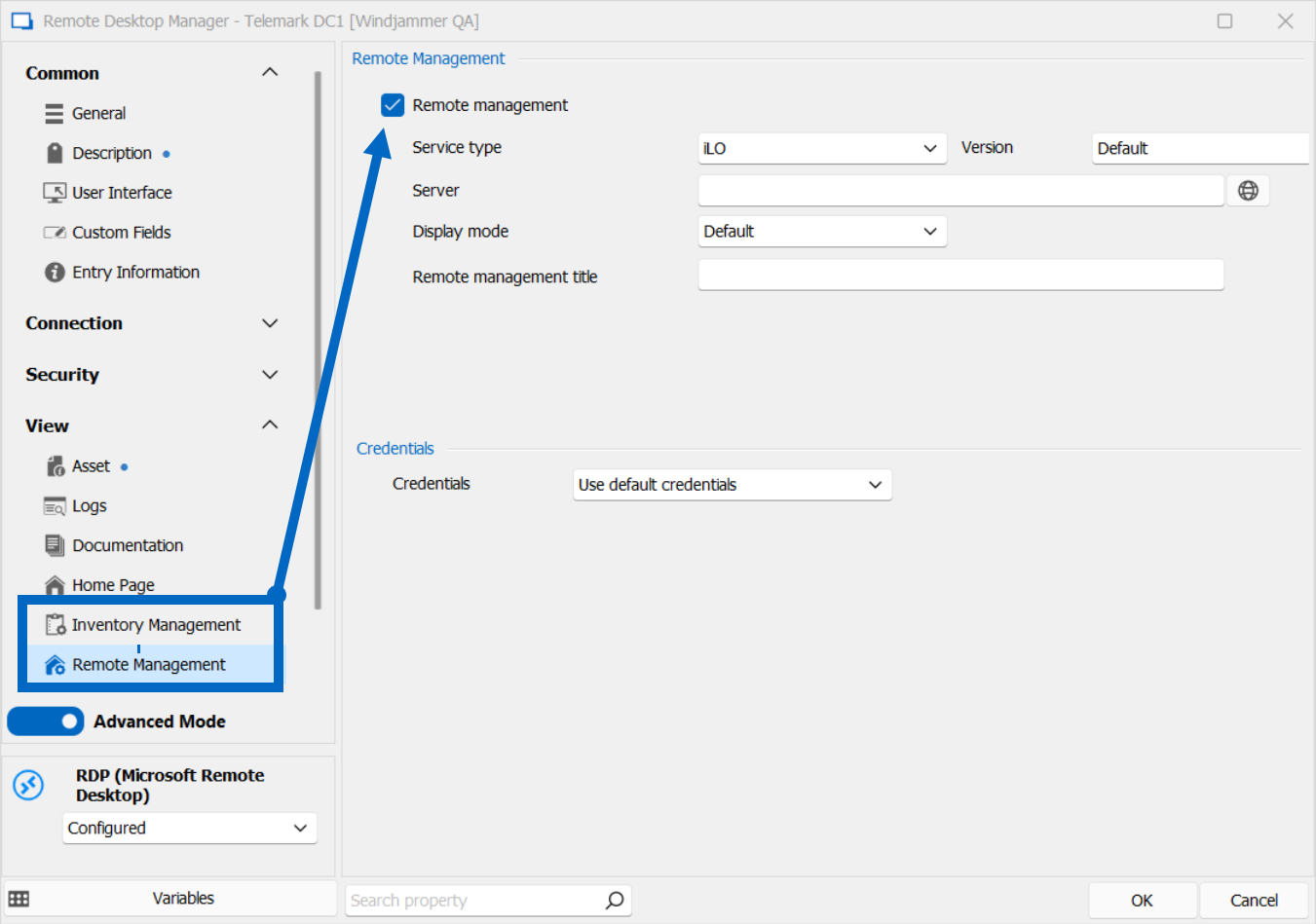This screenshot has width=1316, height=924.
Task: Click the Variables button
Action: [x=183, y=898]
